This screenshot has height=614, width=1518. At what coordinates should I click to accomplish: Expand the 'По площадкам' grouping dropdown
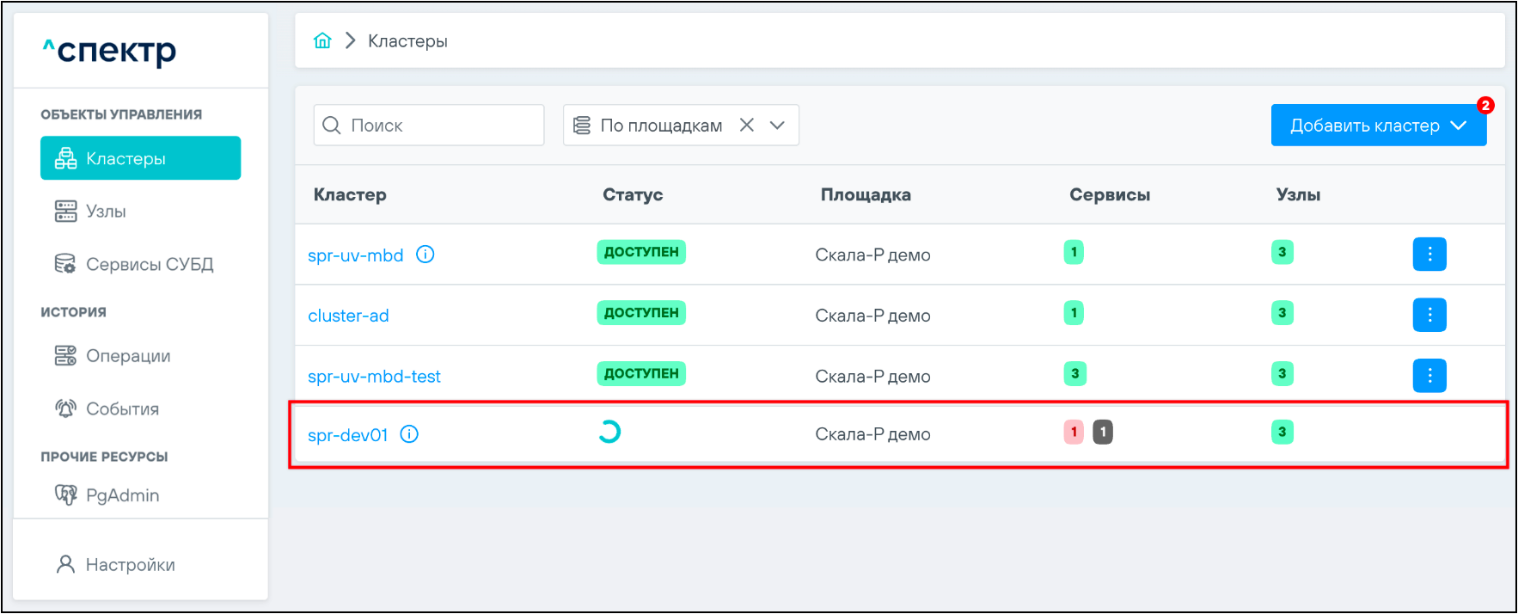pos(778,125)
